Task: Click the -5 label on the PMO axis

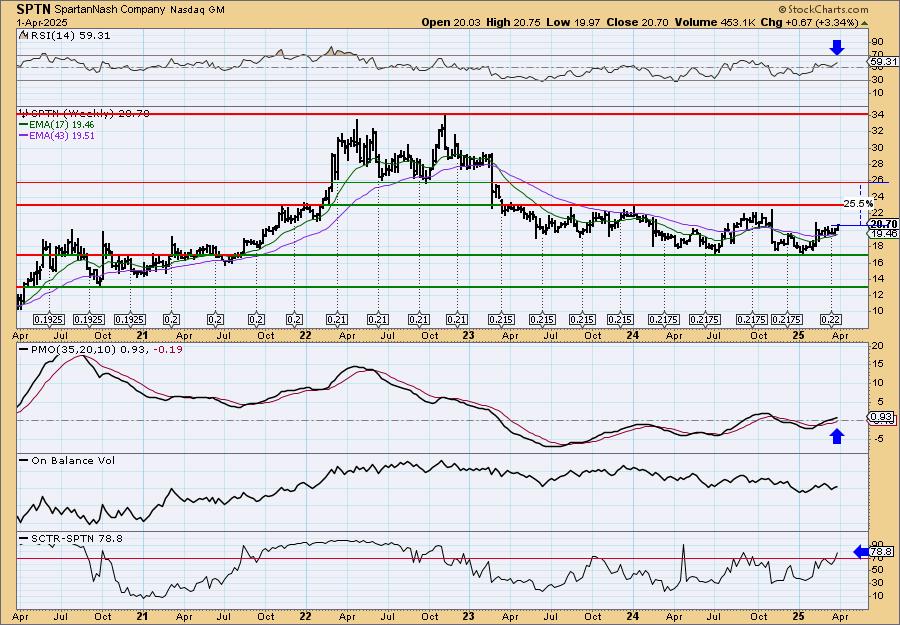Action: pos(878,439)
